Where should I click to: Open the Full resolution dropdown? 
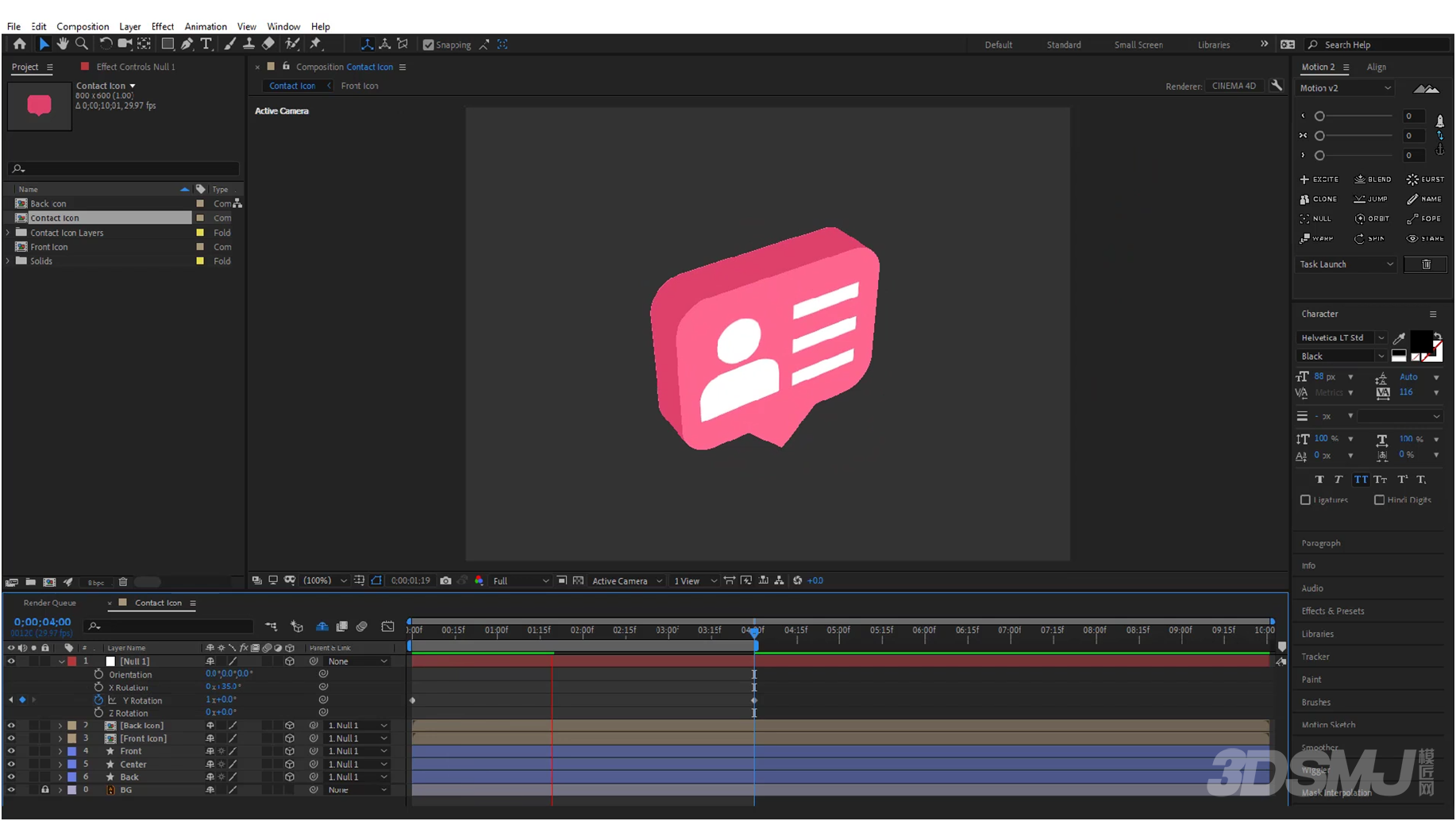(521, 581)
